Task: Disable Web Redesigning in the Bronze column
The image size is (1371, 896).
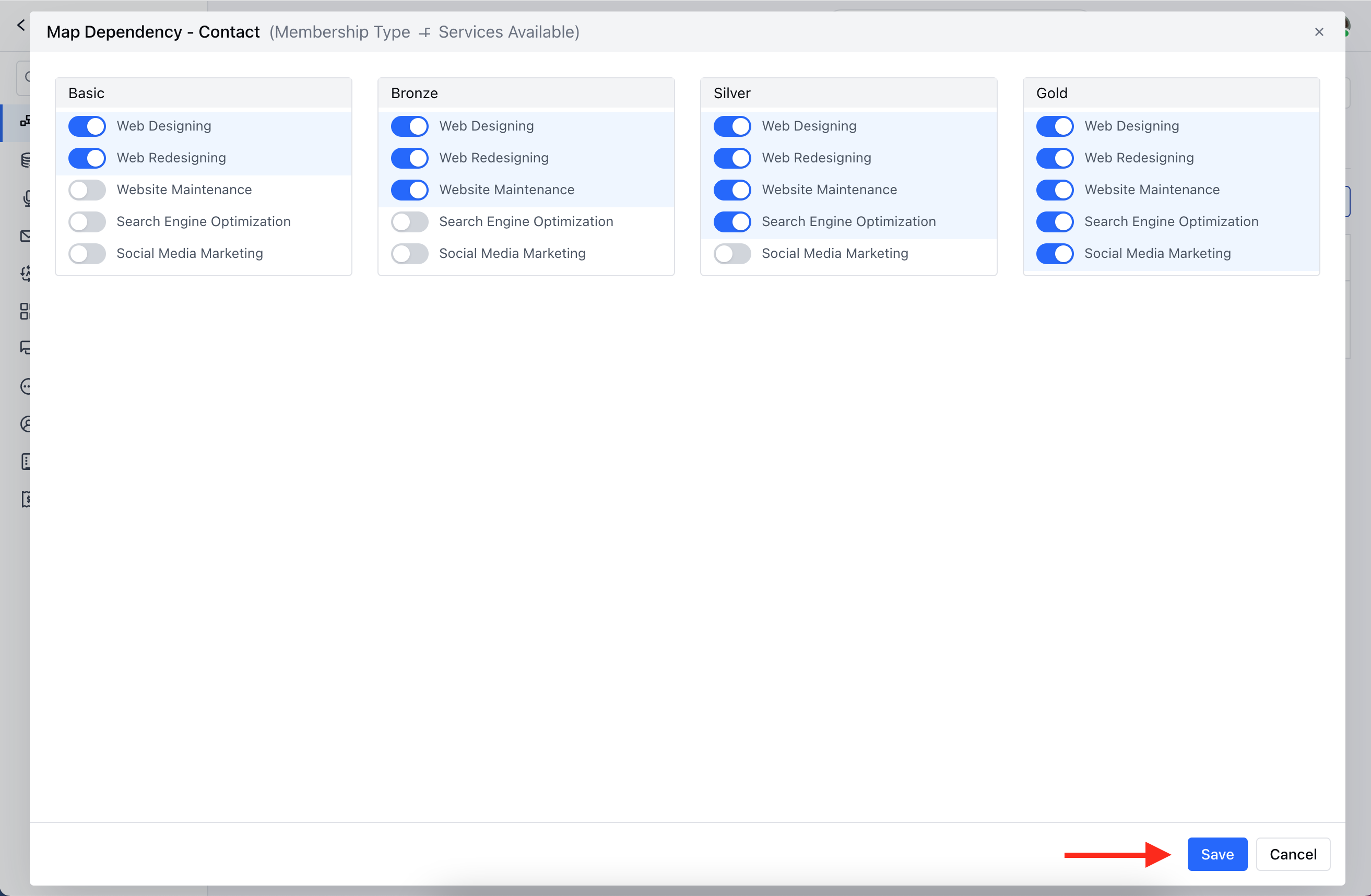Action: point(409,158)
